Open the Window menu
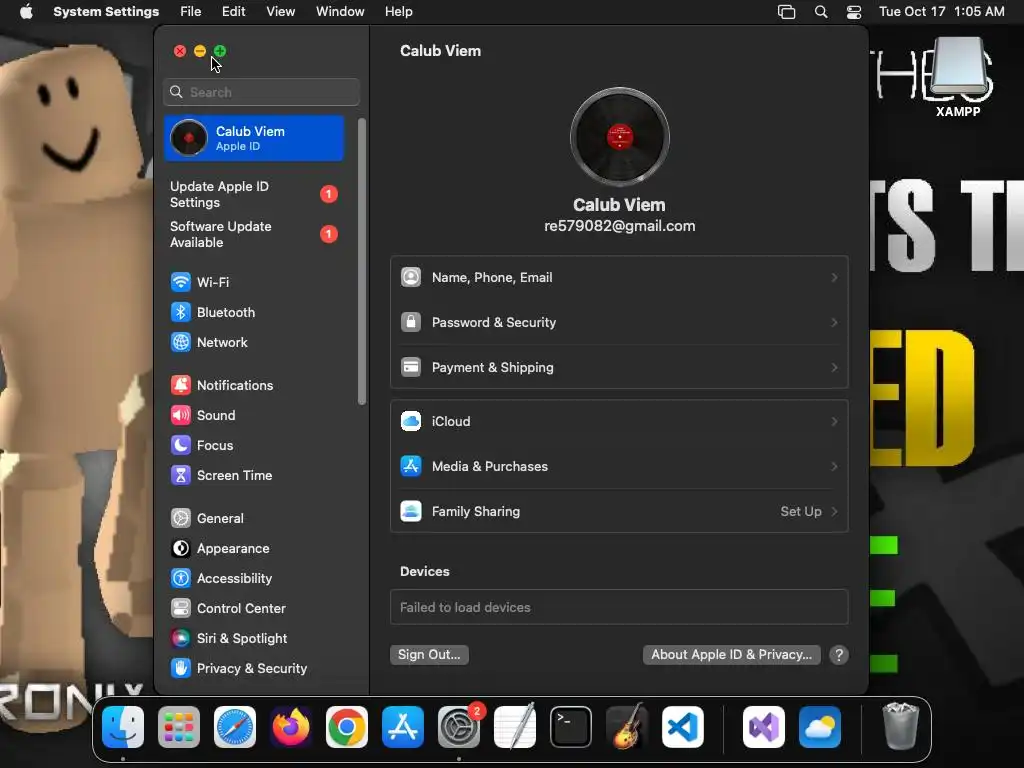 340,12
